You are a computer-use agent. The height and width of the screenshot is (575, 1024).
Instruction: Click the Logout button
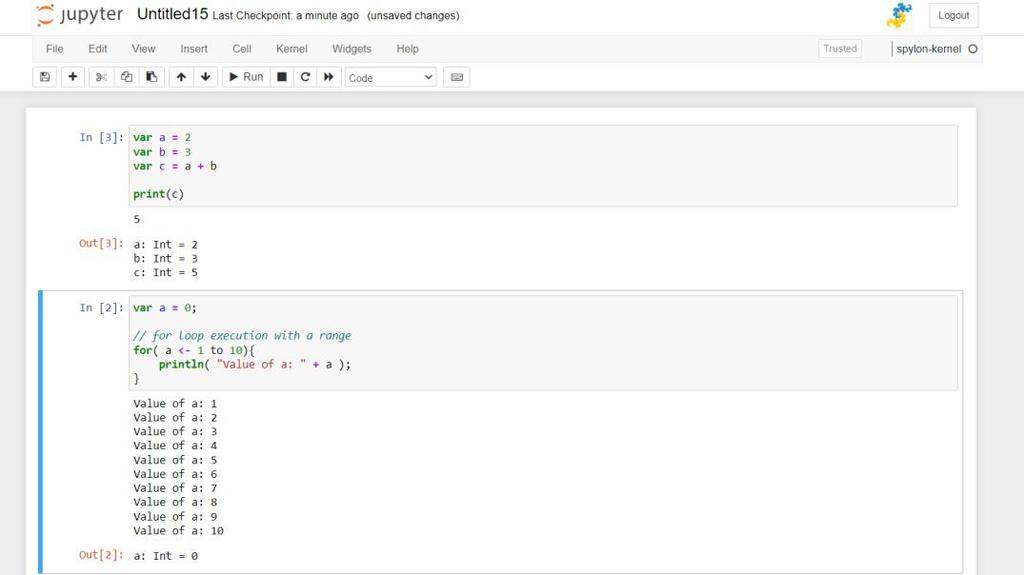click(x=953, y=16)
